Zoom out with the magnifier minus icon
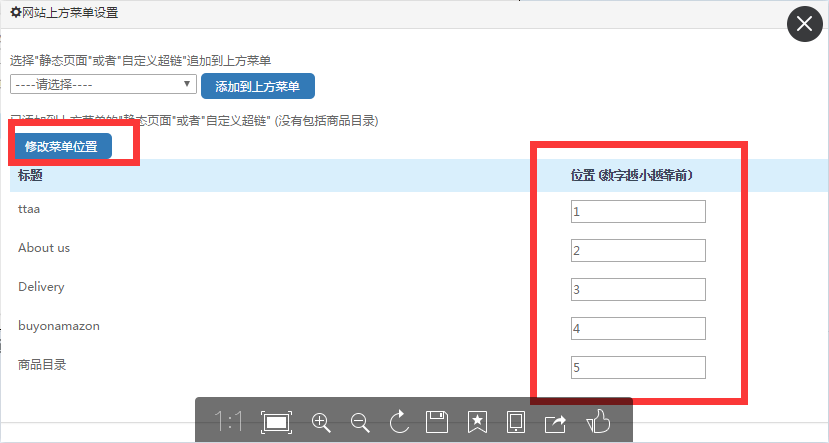829x443 pixels. pyautogui.click(x=360, y=422)
